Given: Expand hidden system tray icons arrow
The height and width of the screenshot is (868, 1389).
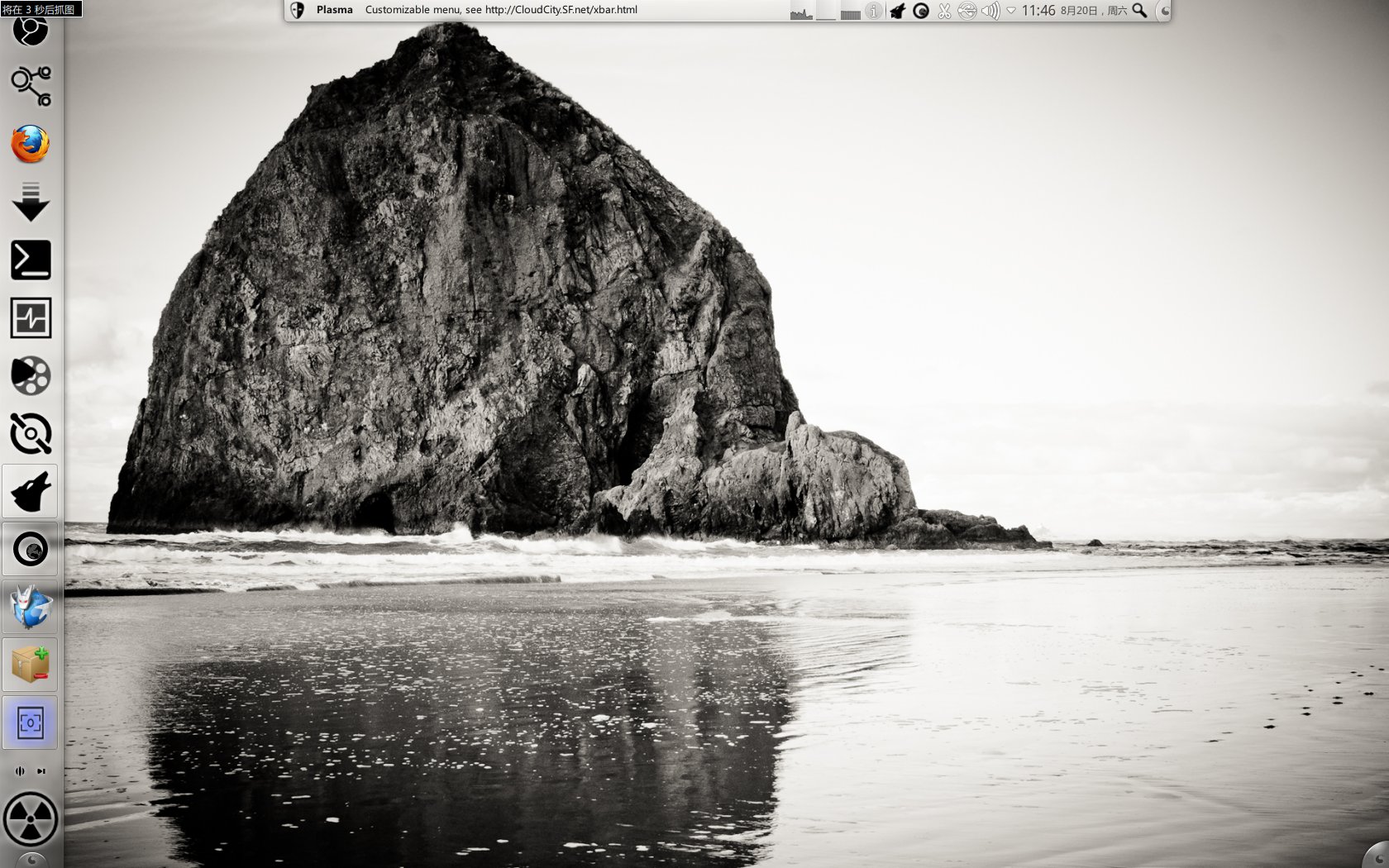Looking at the screenshot, I should click(x=1010, y=11).
